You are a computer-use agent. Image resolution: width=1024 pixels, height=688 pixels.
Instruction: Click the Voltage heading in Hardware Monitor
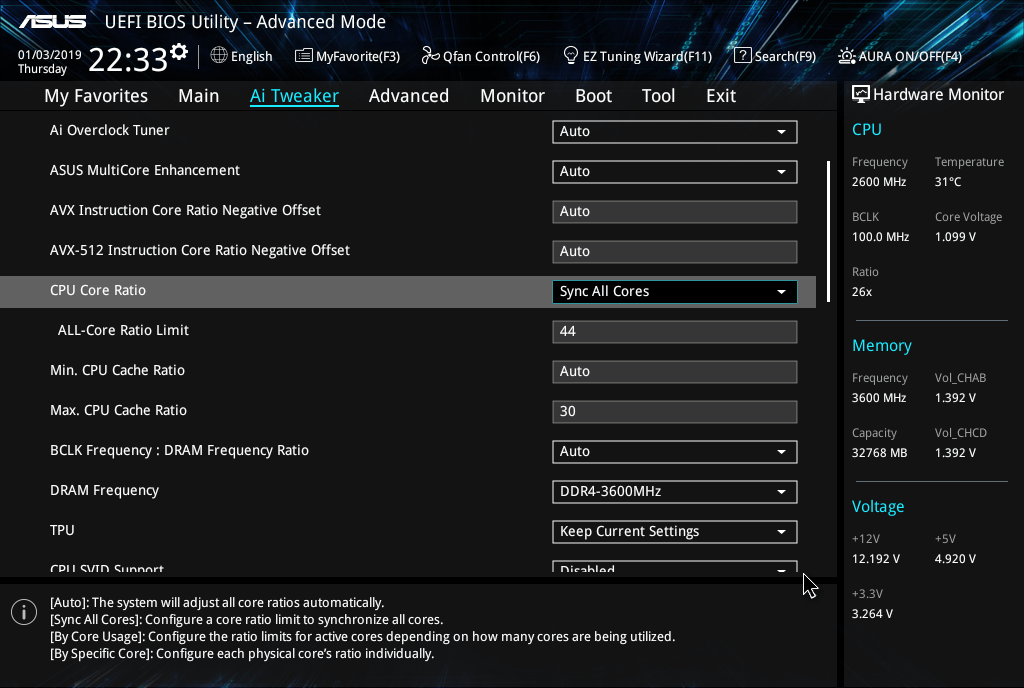tap(878, 507)
